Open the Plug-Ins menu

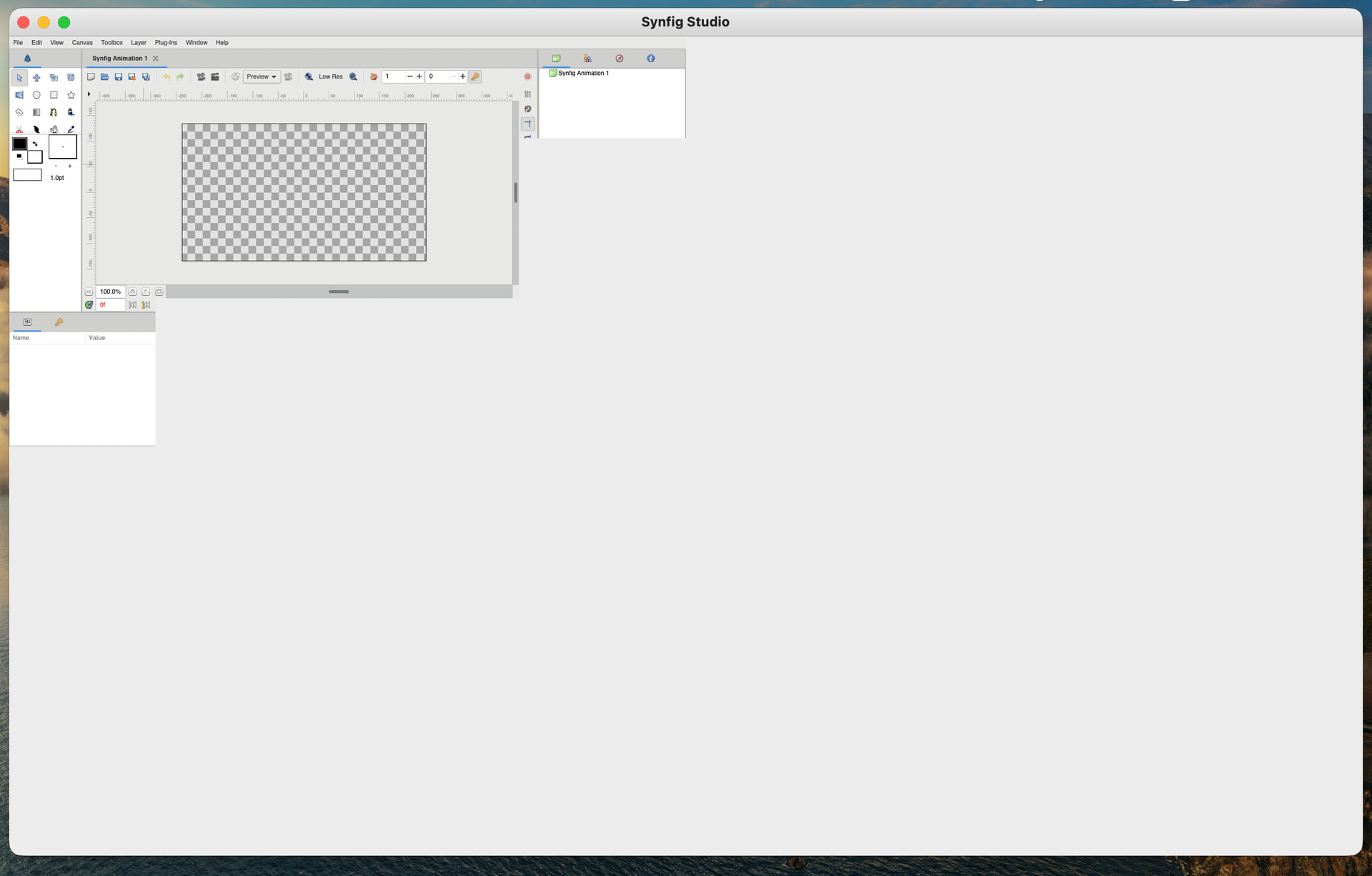166,43
